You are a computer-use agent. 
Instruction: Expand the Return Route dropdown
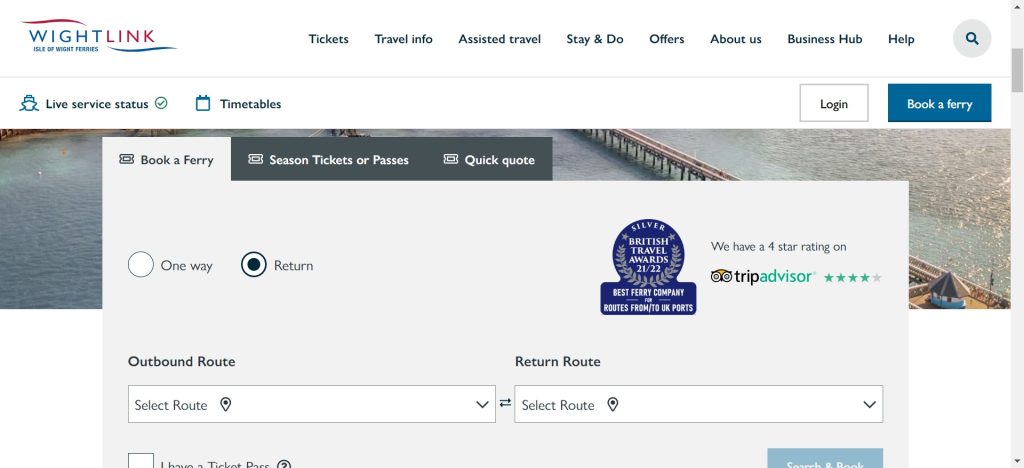698,404
